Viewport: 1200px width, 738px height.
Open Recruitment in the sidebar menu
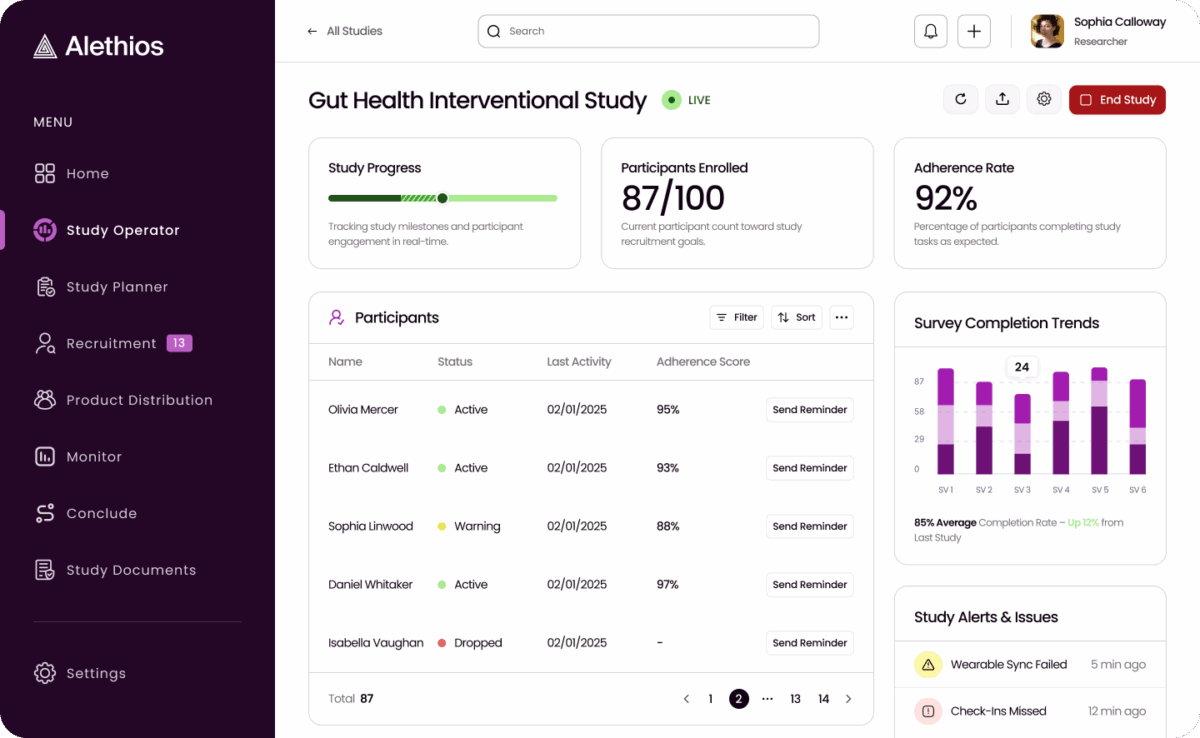pos(111,344)
